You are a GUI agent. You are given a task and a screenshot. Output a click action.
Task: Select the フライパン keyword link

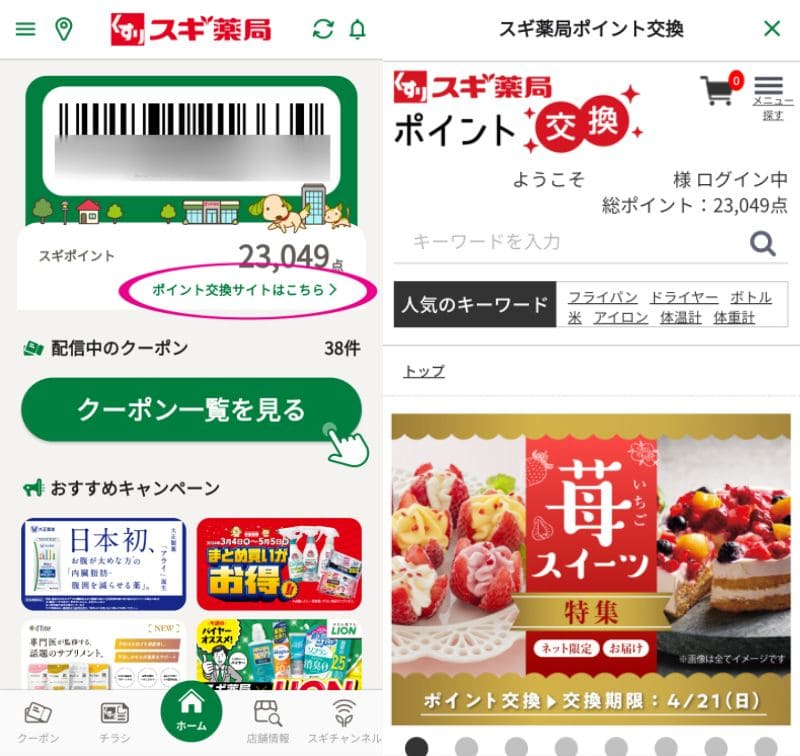click(603, 297)
